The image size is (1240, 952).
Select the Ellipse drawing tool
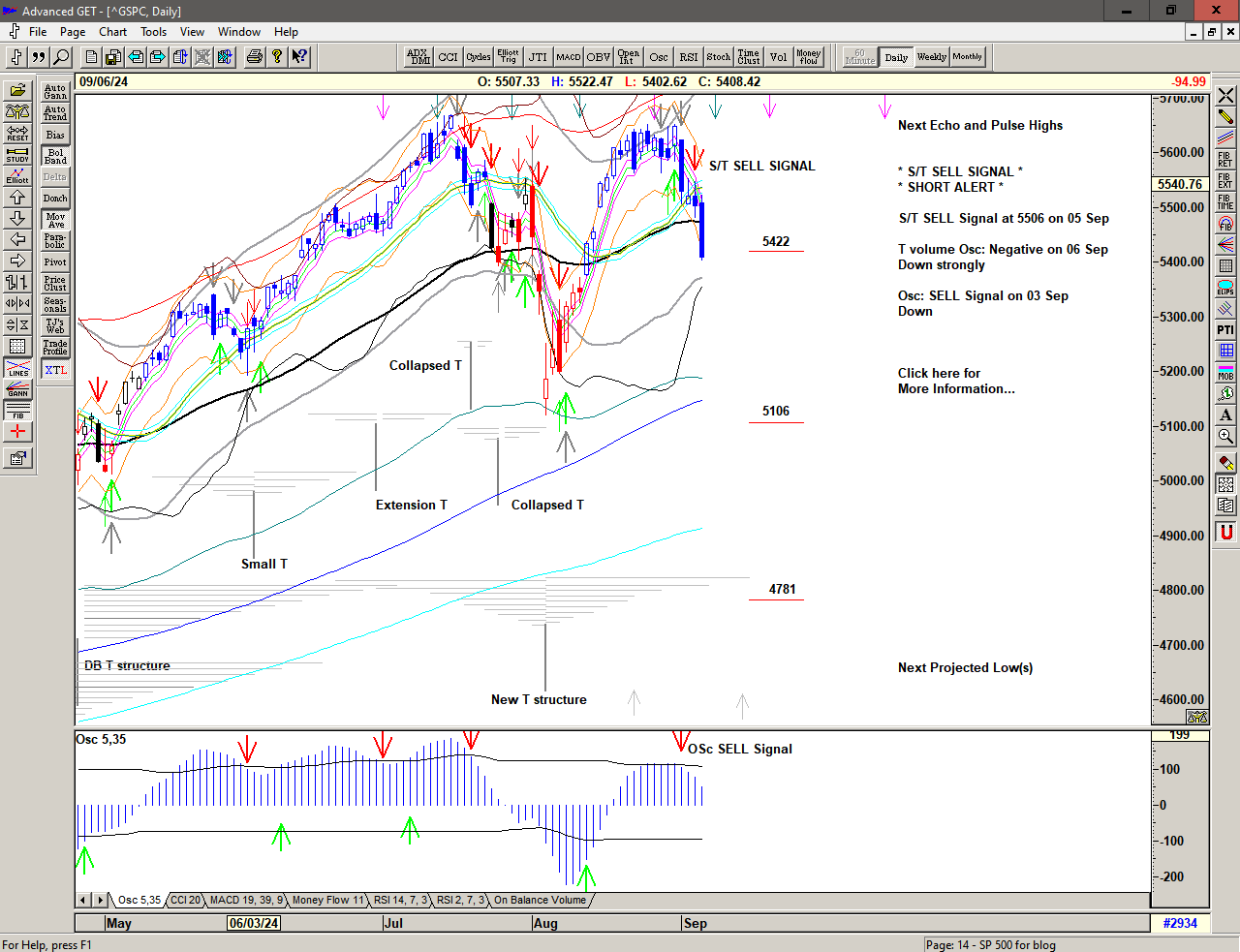(1225, 288)
